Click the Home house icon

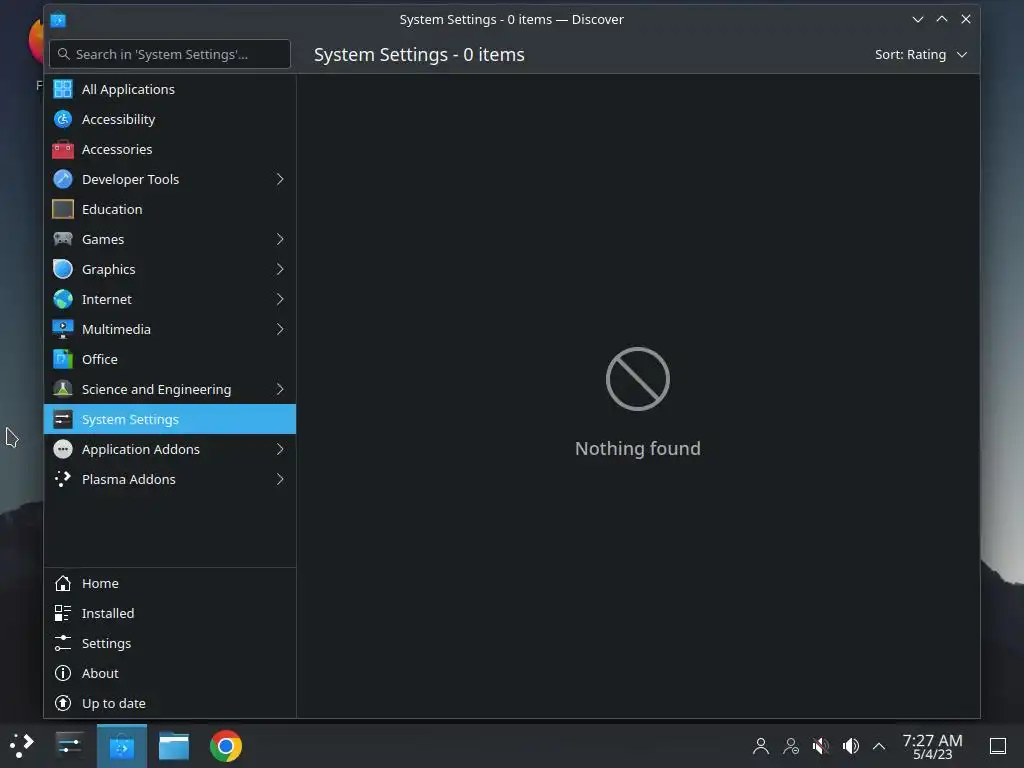point(63,583)
